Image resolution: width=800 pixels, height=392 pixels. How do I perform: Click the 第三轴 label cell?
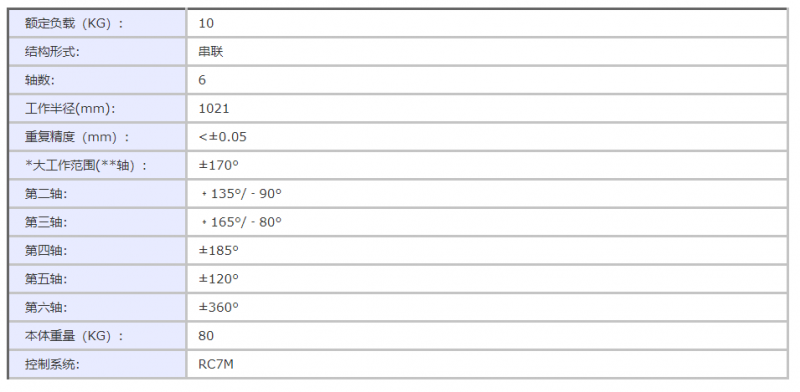pyautogui.click(x=97, y=223)
